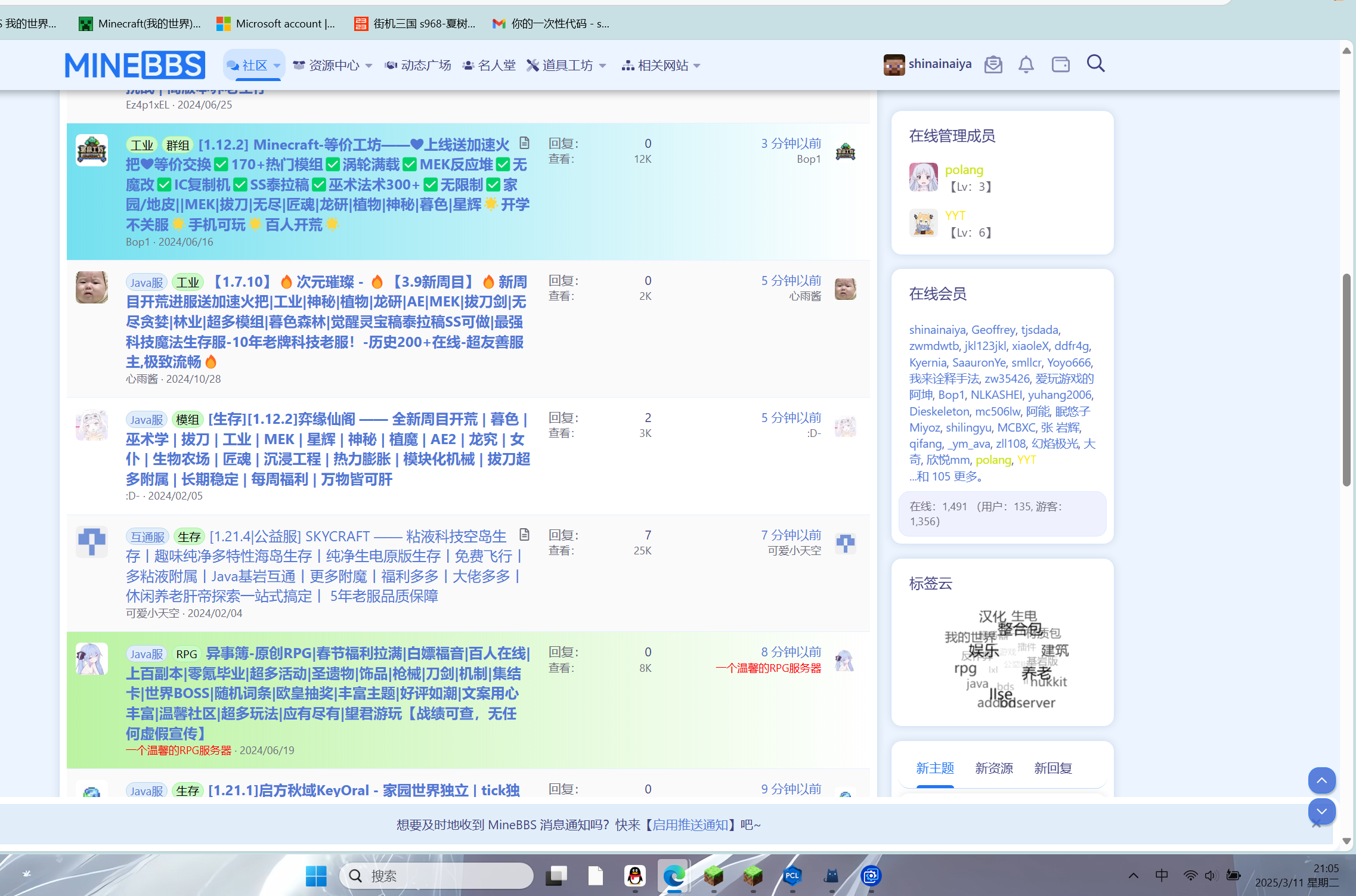1356x896 pixels.
Task: Open 异事簿-原创RPG thread
Action: pos(328,693)
